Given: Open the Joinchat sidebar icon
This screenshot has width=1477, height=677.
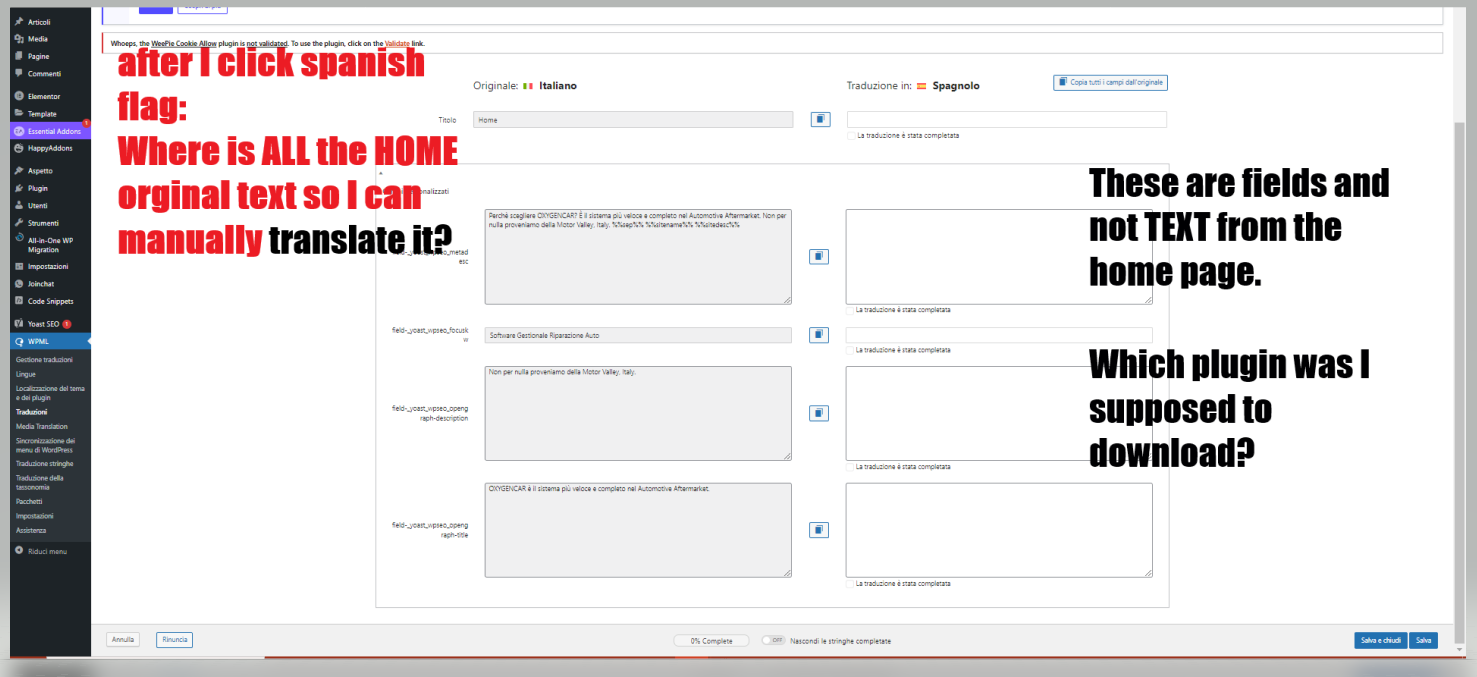Looking at the screenshot, I should [19, 284].
